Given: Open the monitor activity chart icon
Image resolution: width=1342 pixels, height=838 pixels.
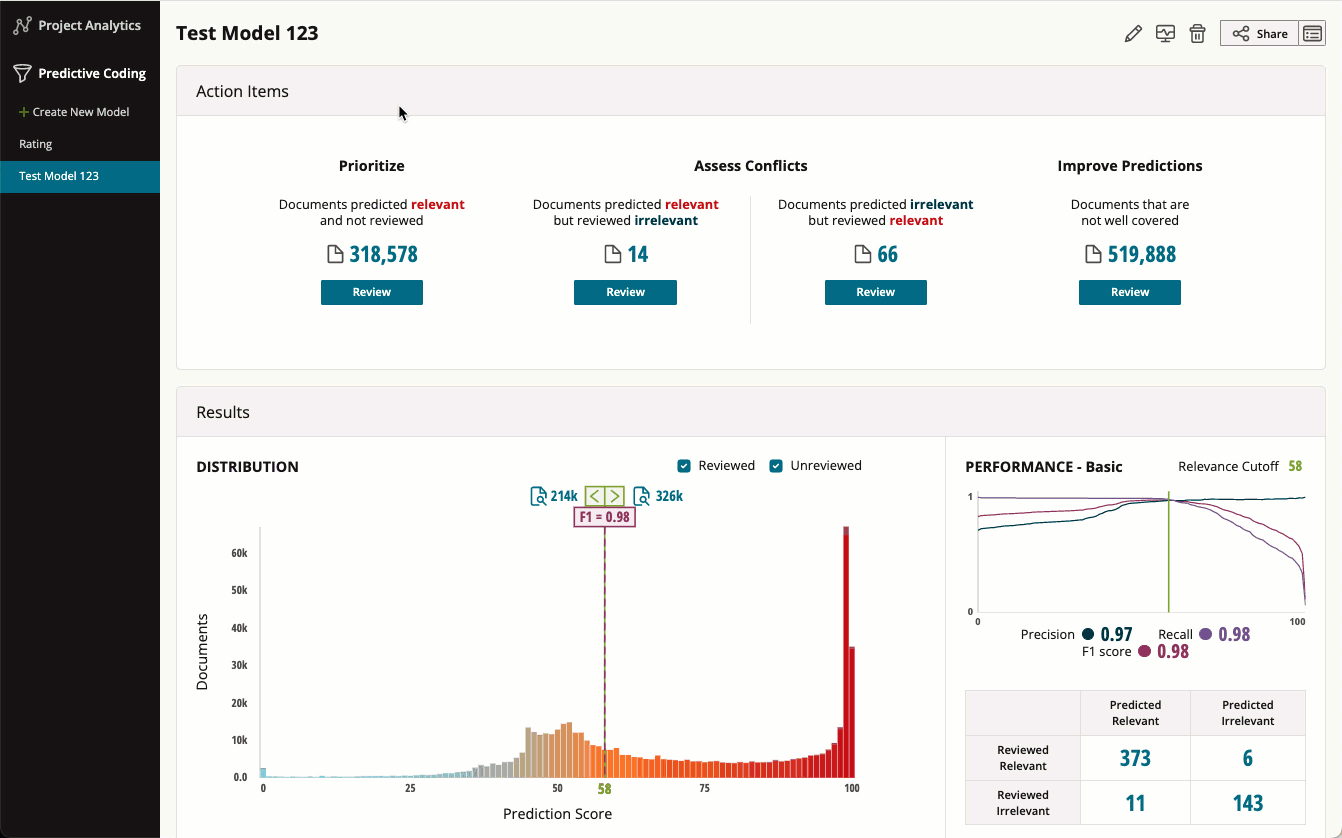Looking at the screenshot, I should point(1165,34).
